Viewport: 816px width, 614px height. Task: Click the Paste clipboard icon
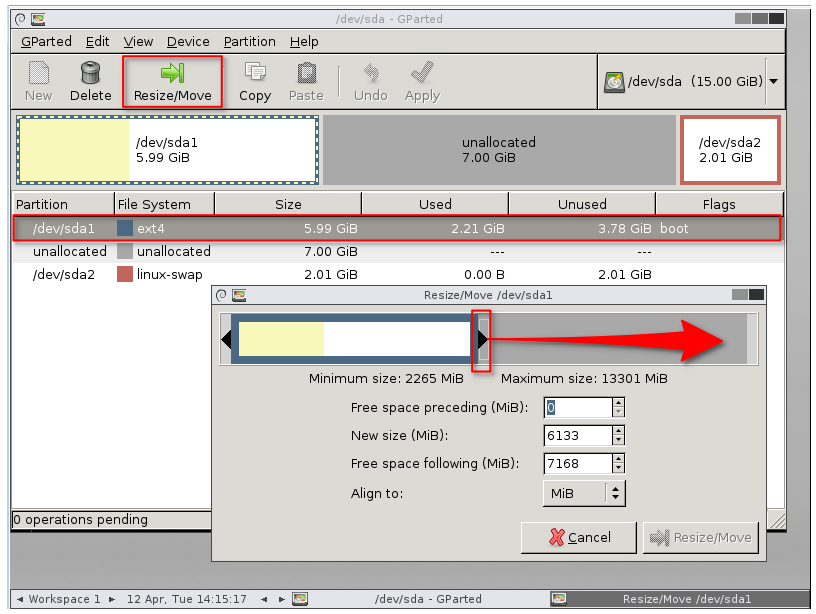[307, 73]
